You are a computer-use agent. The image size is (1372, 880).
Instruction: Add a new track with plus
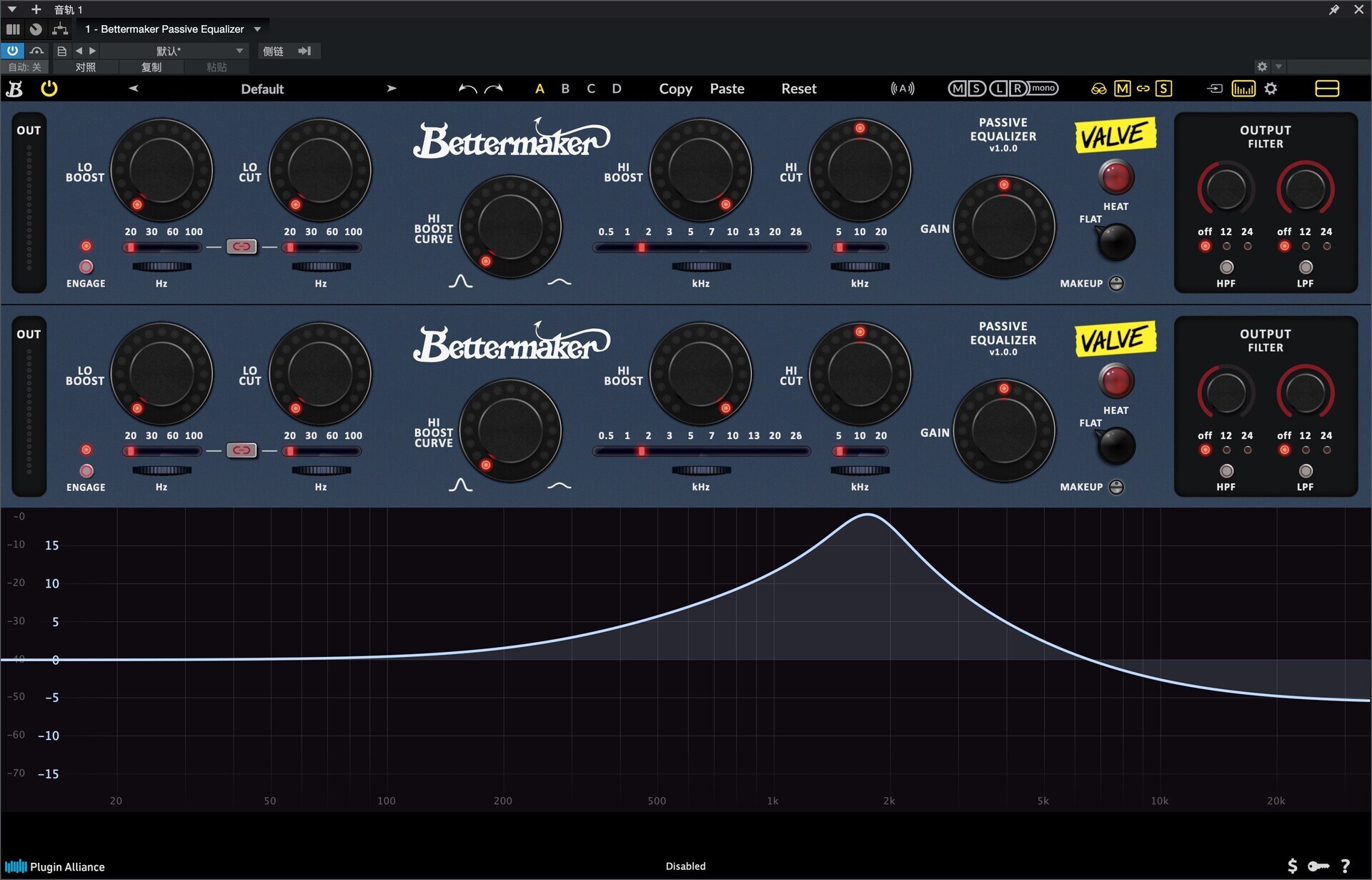click(36, 9)
